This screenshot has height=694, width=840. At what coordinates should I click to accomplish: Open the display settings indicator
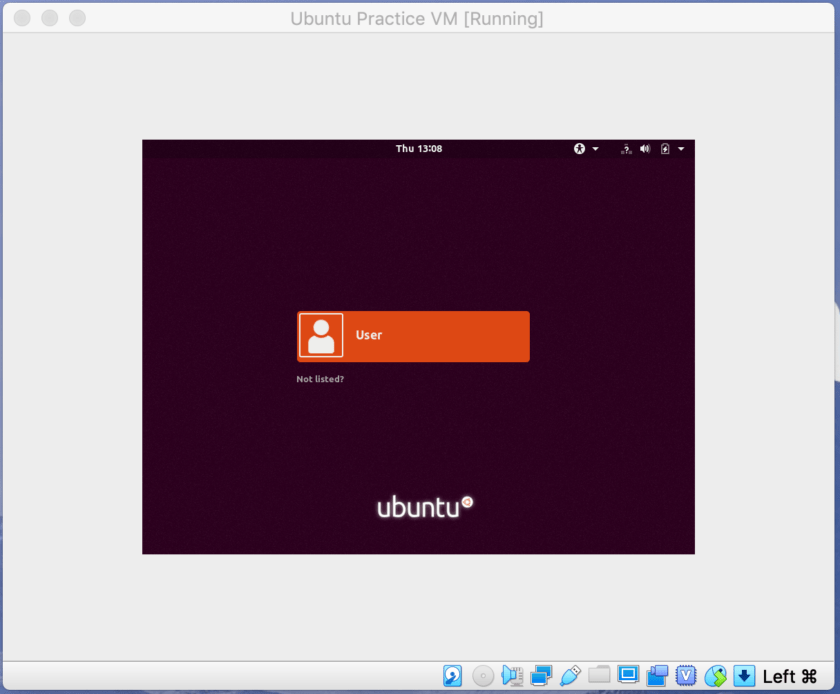tap(628, 675)
